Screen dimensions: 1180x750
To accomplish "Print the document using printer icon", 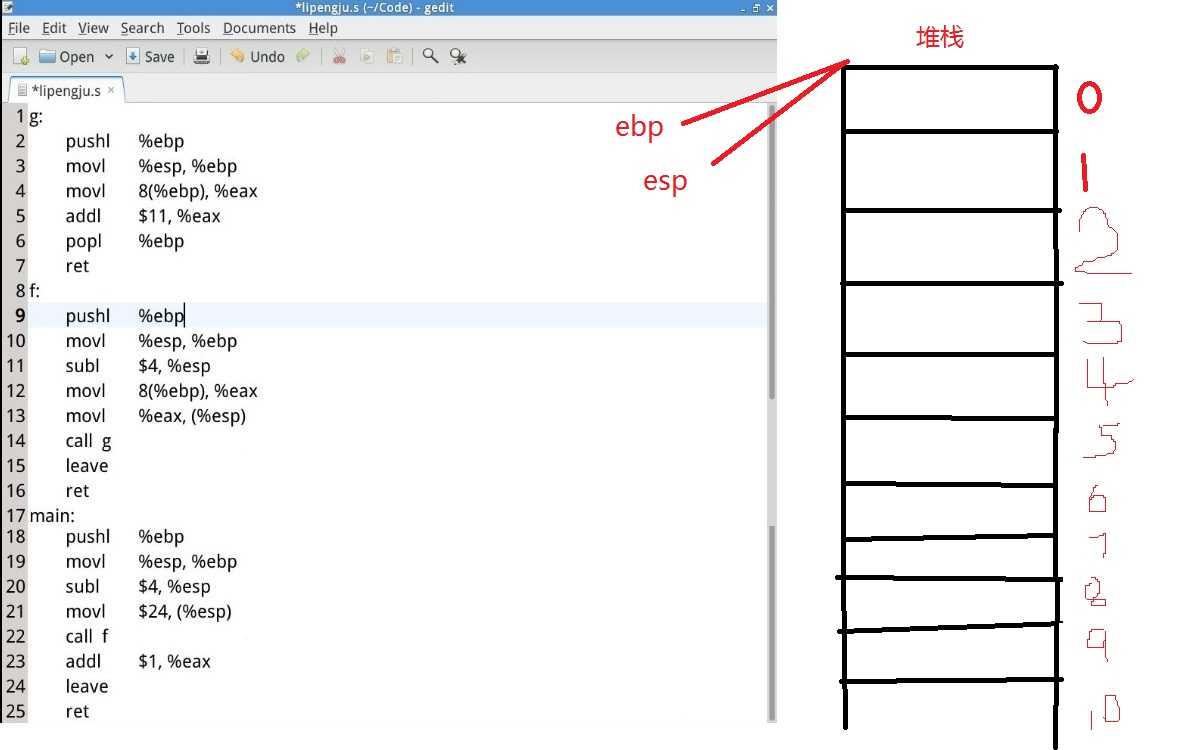I will tap(202, 56).
